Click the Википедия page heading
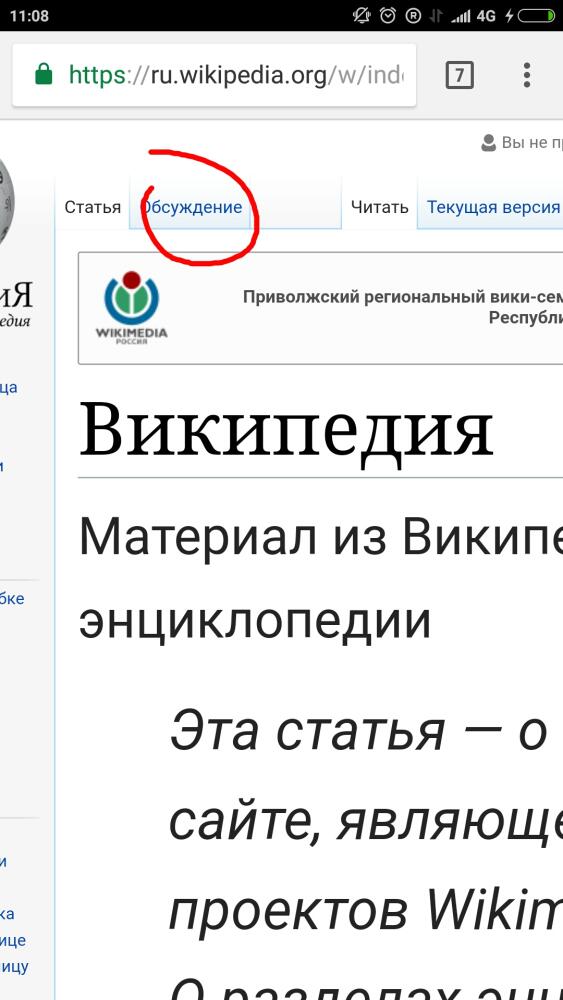The height and width of the screenshot is (1000, 563). pyautogui.click(x=286, y=430)
